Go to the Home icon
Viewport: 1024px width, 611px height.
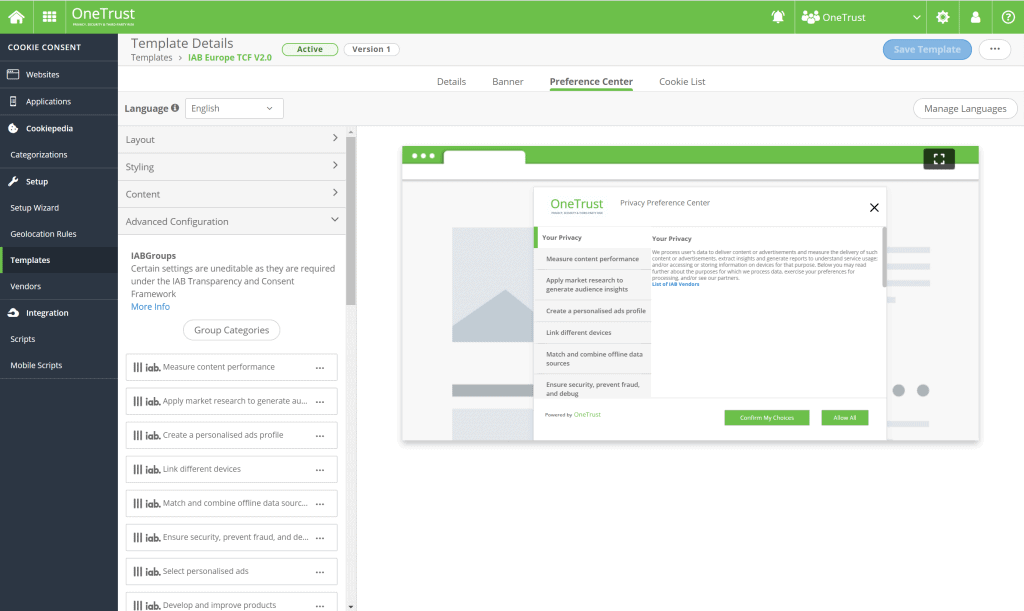click(16, 17)
